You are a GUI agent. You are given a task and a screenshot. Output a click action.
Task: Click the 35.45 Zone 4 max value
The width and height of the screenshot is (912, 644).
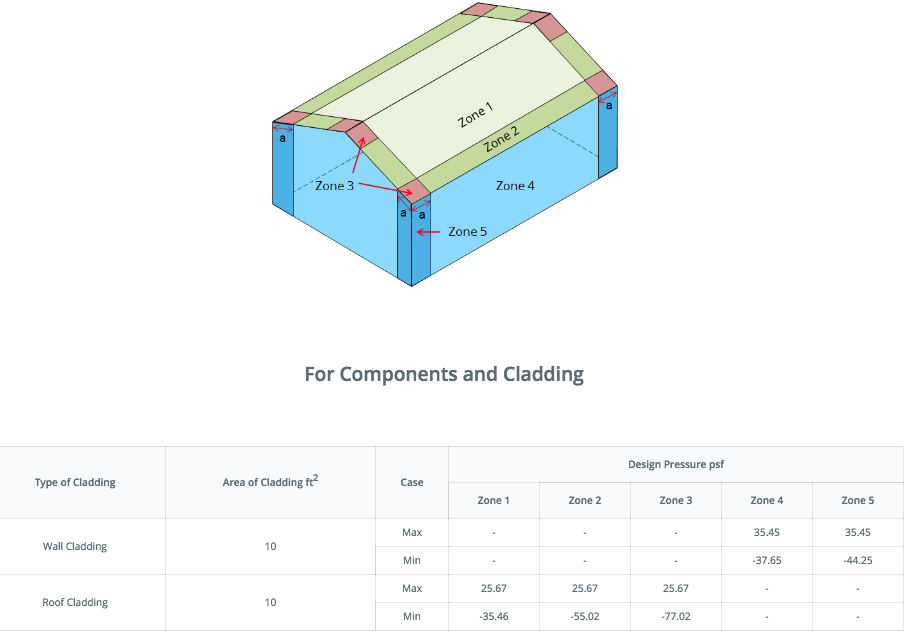767,532
